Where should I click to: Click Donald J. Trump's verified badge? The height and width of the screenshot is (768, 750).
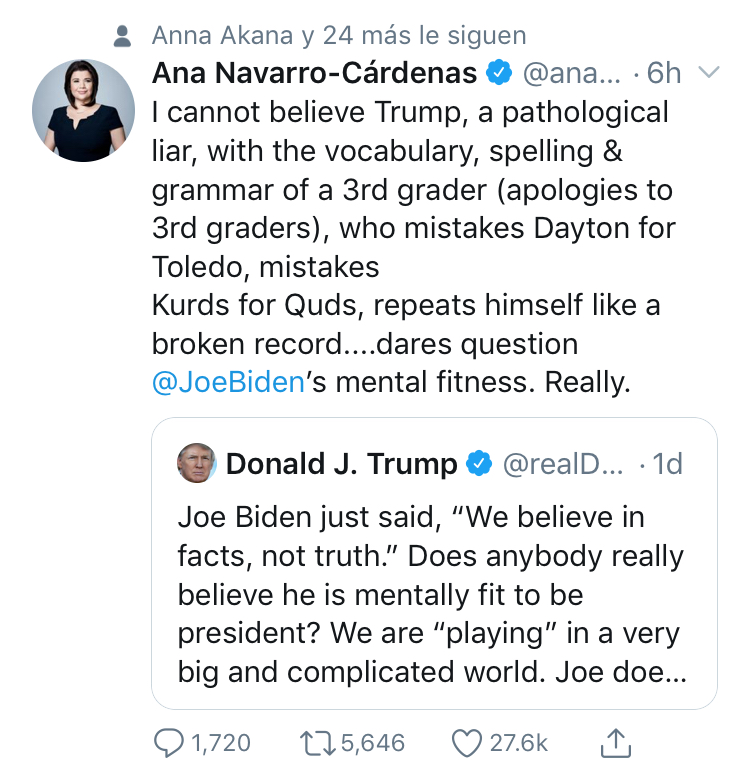(x=479, y=463)
